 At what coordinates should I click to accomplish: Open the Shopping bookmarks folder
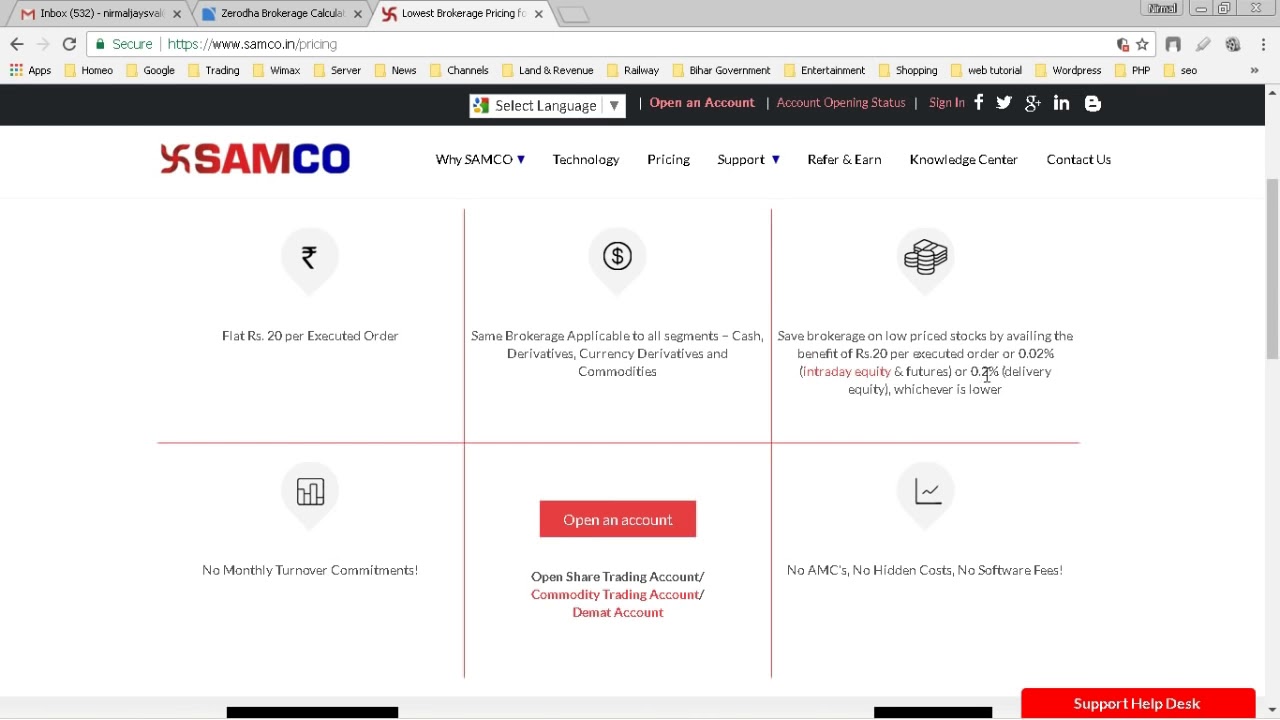point(908,70)
